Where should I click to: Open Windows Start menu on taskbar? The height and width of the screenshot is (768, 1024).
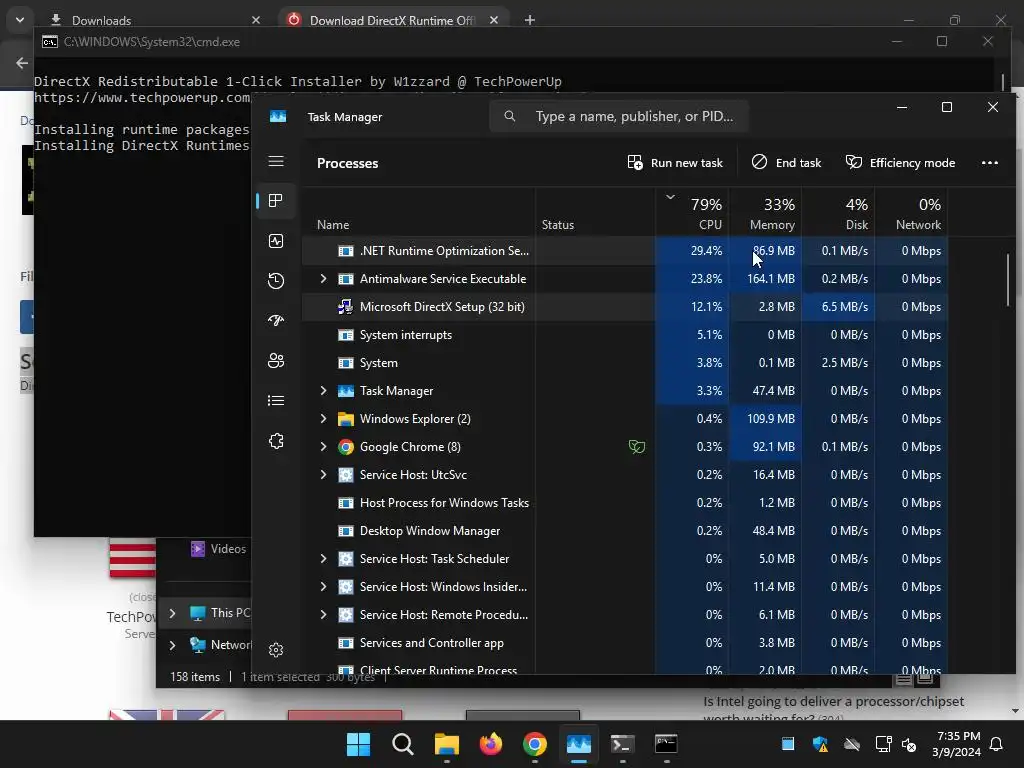click(358, 744)
